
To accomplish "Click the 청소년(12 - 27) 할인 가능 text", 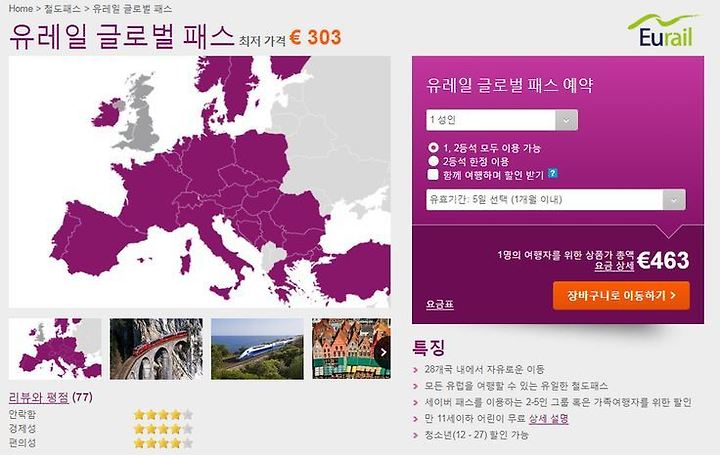I will (x=477, y=435).
